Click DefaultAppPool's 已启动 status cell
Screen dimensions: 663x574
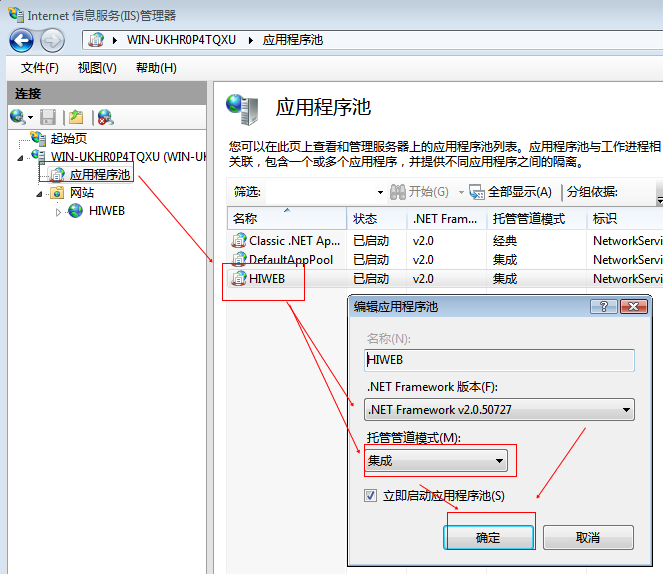(x=371, y=260)
